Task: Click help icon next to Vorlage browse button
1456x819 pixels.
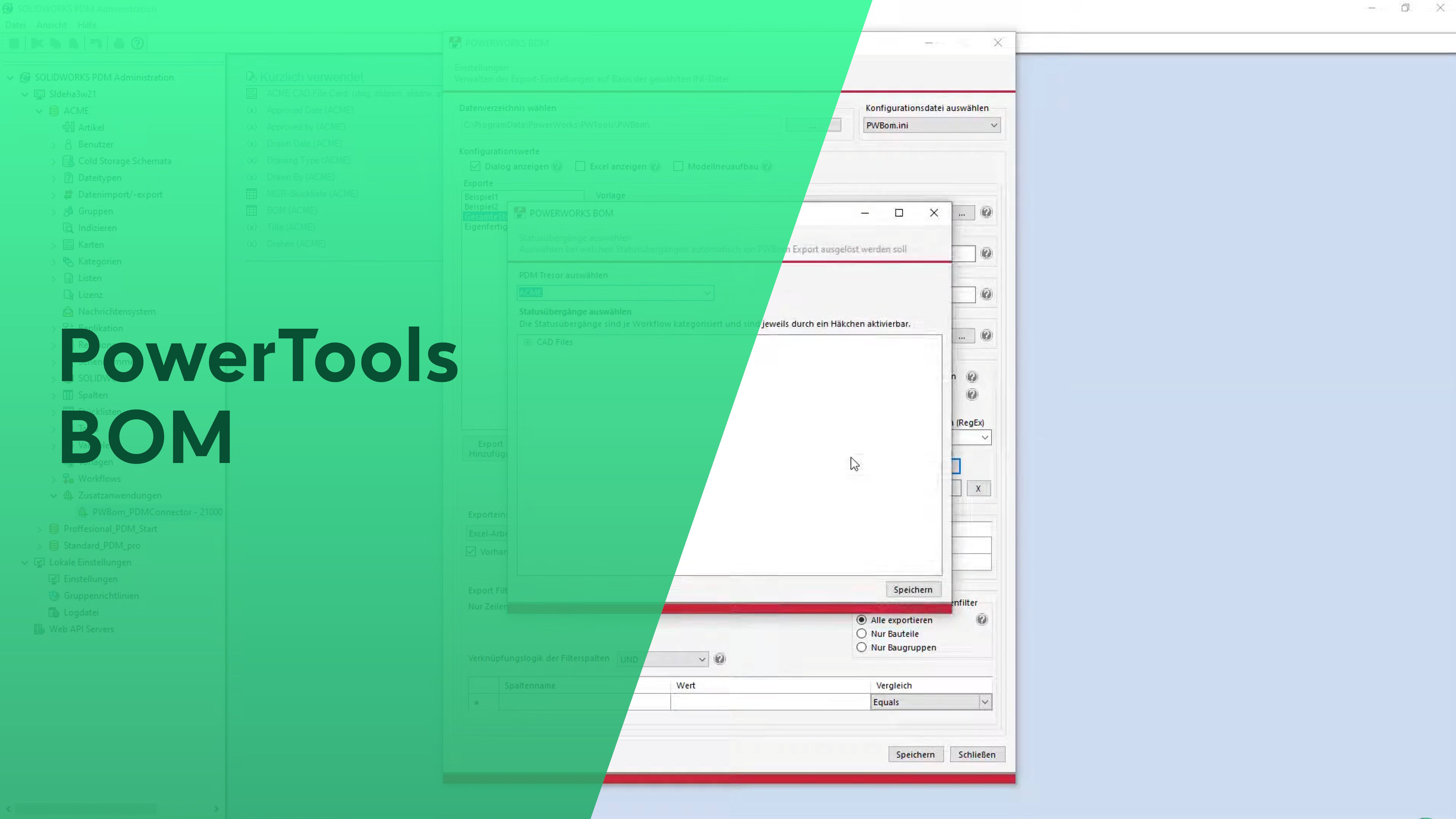Action: coord(986,212)
